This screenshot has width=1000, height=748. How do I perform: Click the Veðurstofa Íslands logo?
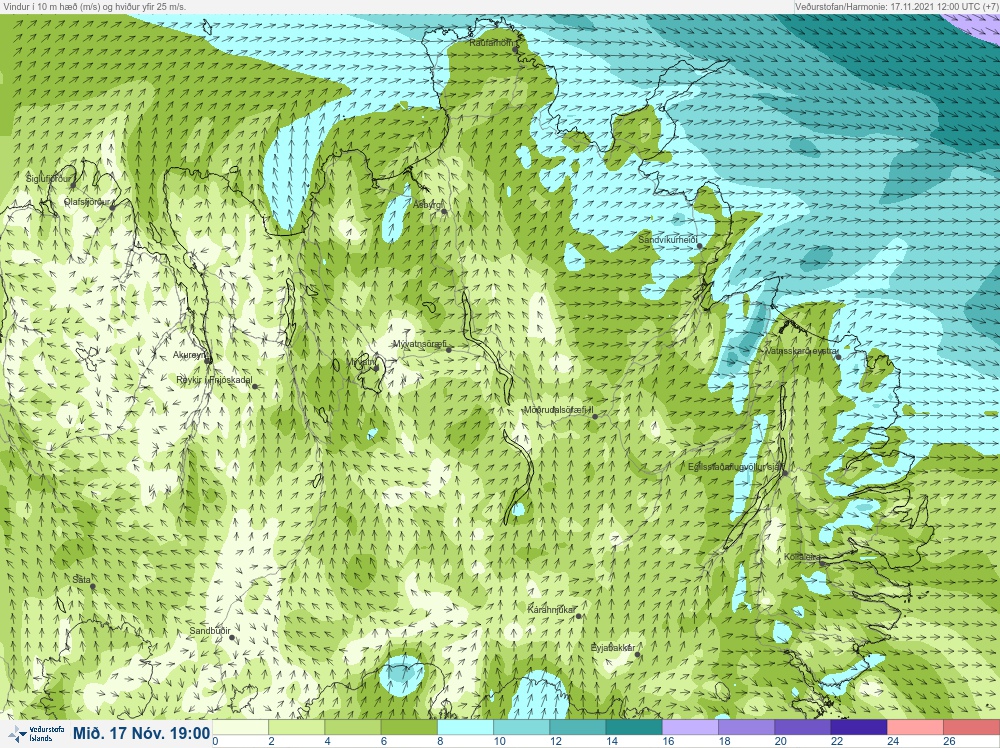point(38,733)
